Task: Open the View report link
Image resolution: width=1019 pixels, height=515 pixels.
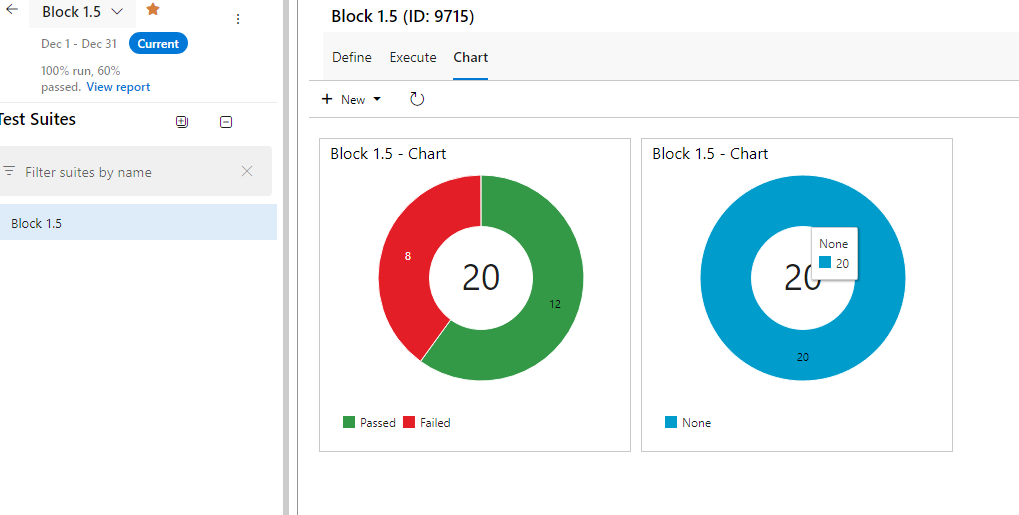Action: [118, 87]
